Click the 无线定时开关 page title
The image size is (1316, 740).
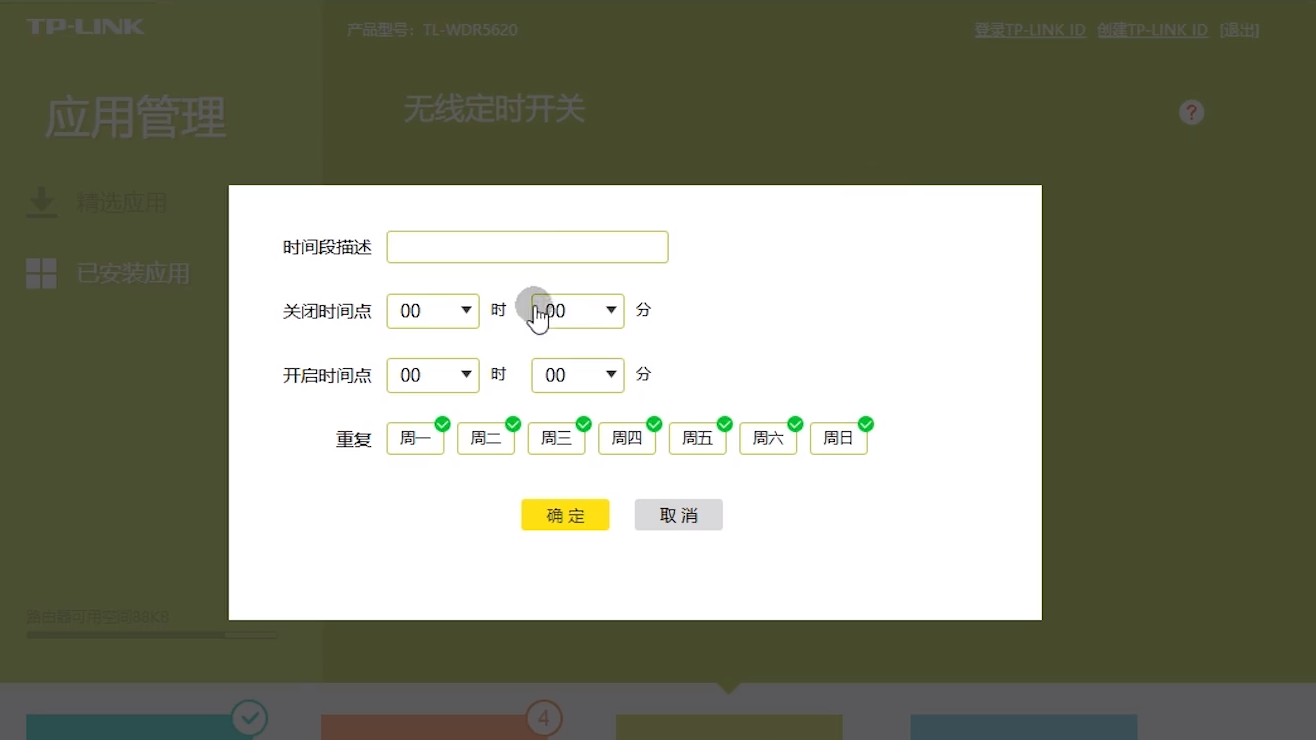[x=494, y=109]
